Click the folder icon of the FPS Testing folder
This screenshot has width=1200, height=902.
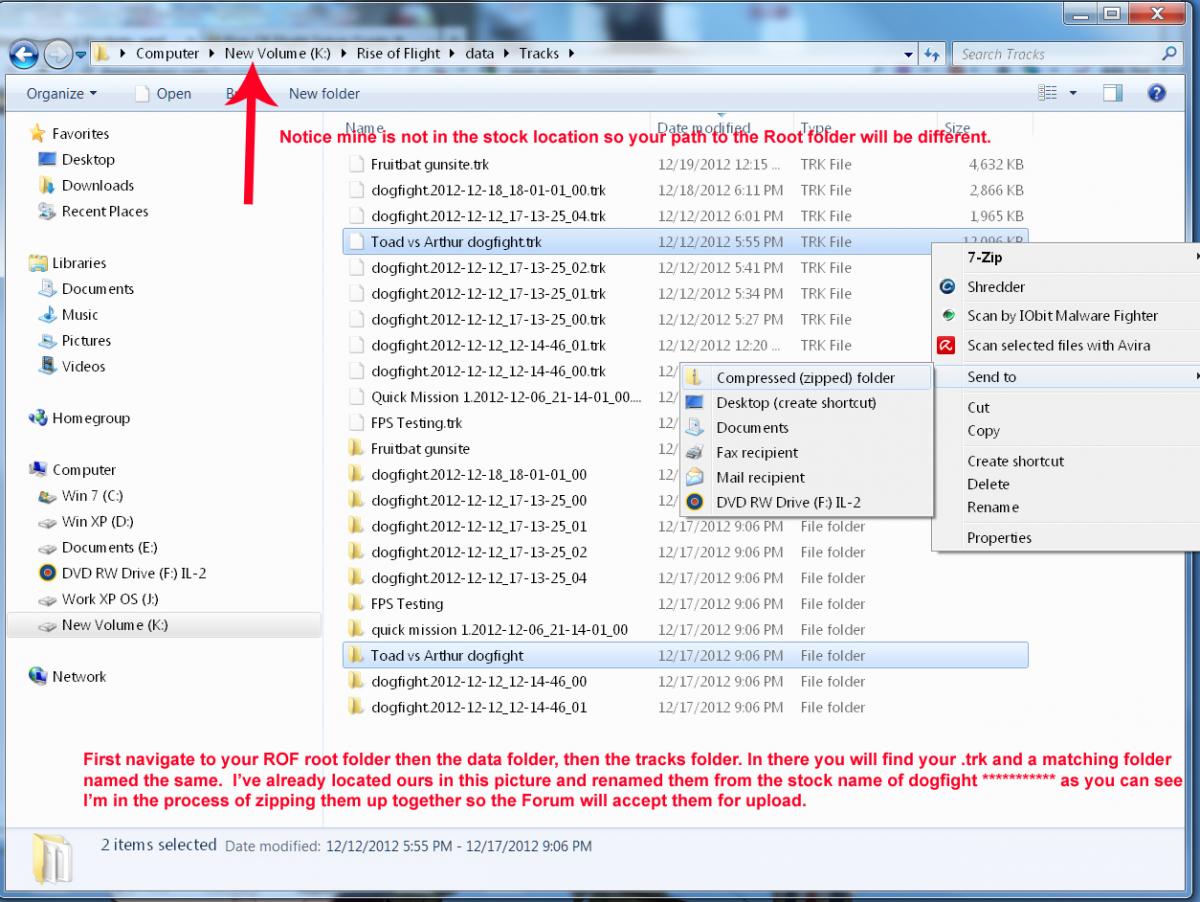pyautogui.click(x=356, y=603)
